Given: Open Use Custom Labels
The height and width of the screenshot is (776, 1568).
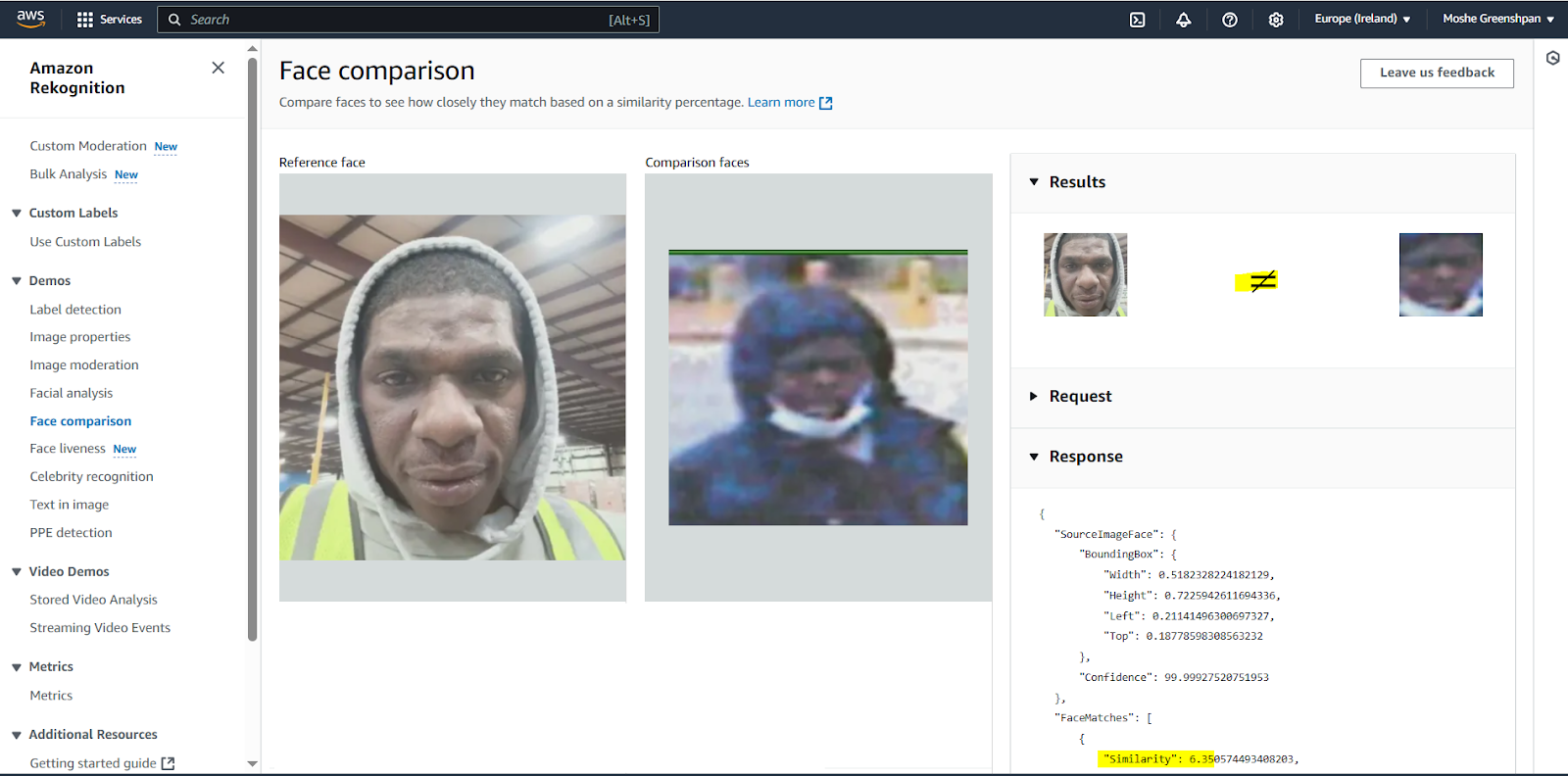Looking at the screenshot, I should pos(85,242).
